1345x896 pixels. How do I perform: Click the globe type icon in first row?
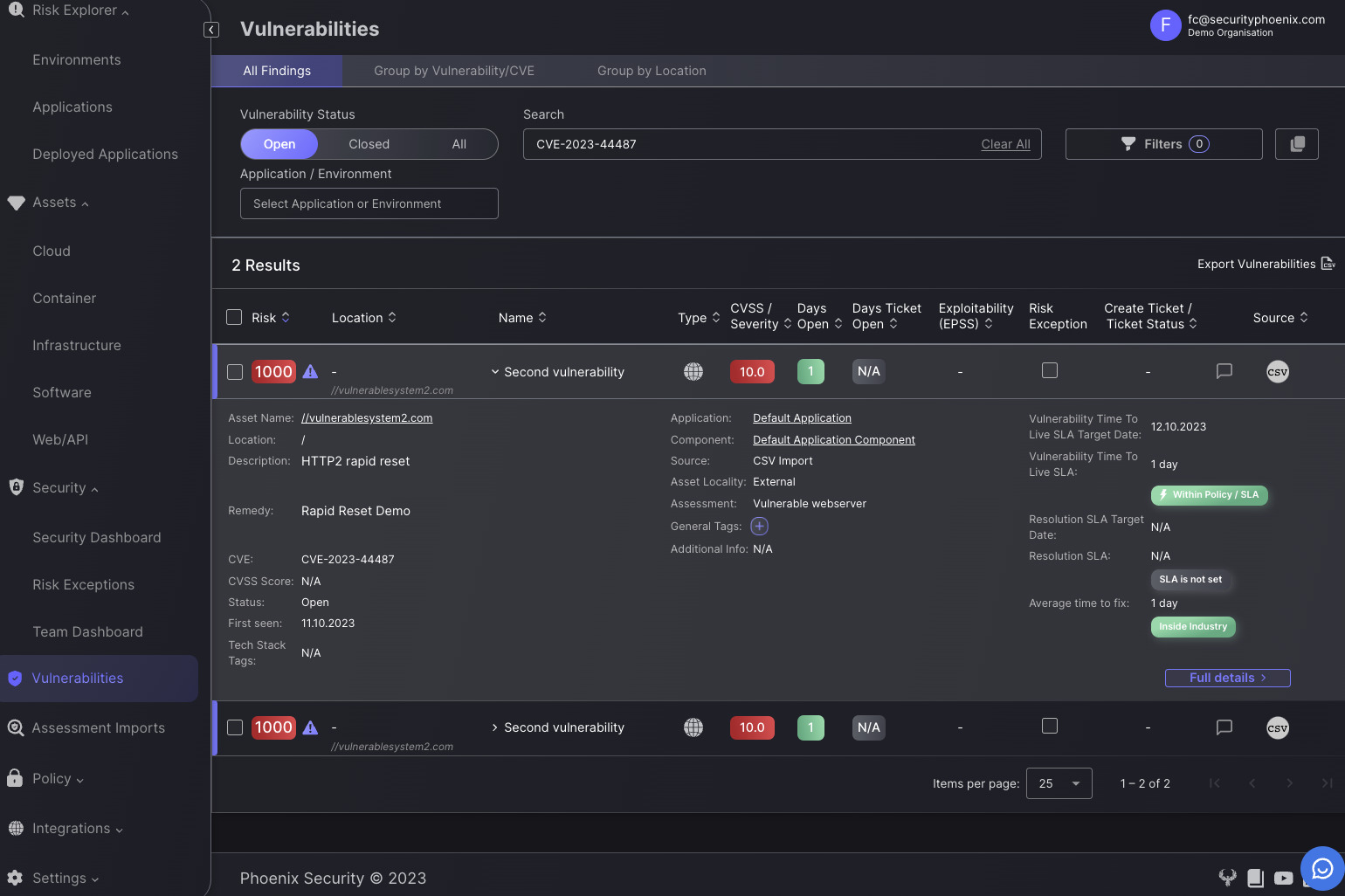pyautogui.click(x=693, y=371)
